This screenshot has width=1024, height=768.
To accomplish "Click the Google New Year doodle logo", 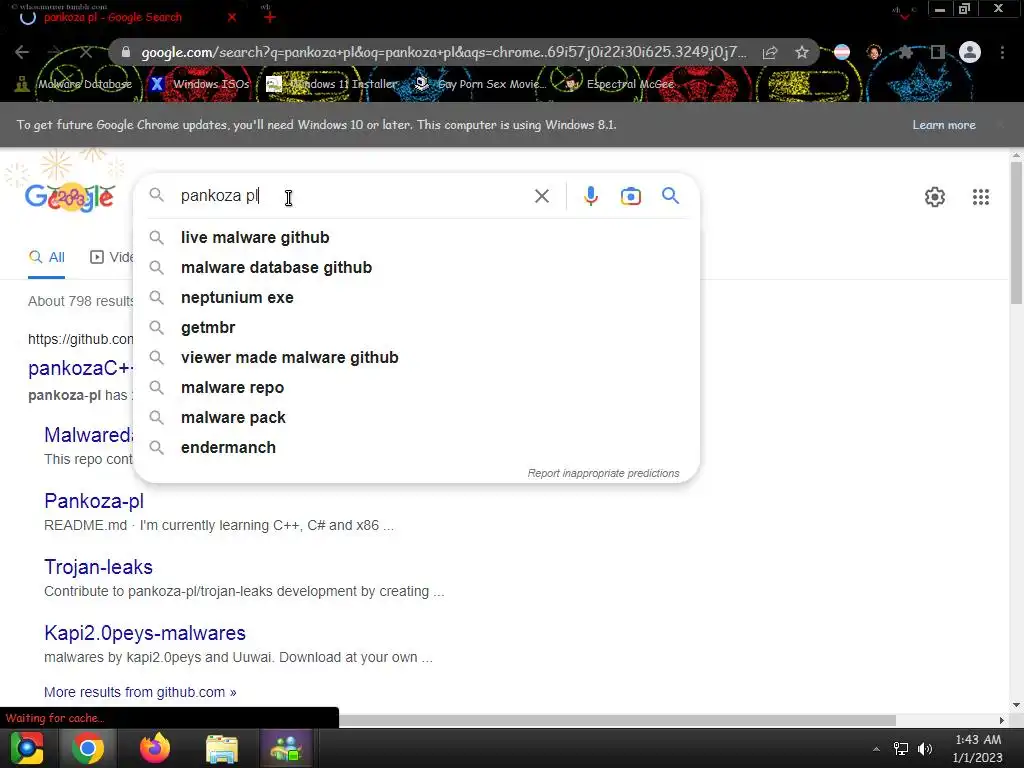I will click(x=70, y=197).
